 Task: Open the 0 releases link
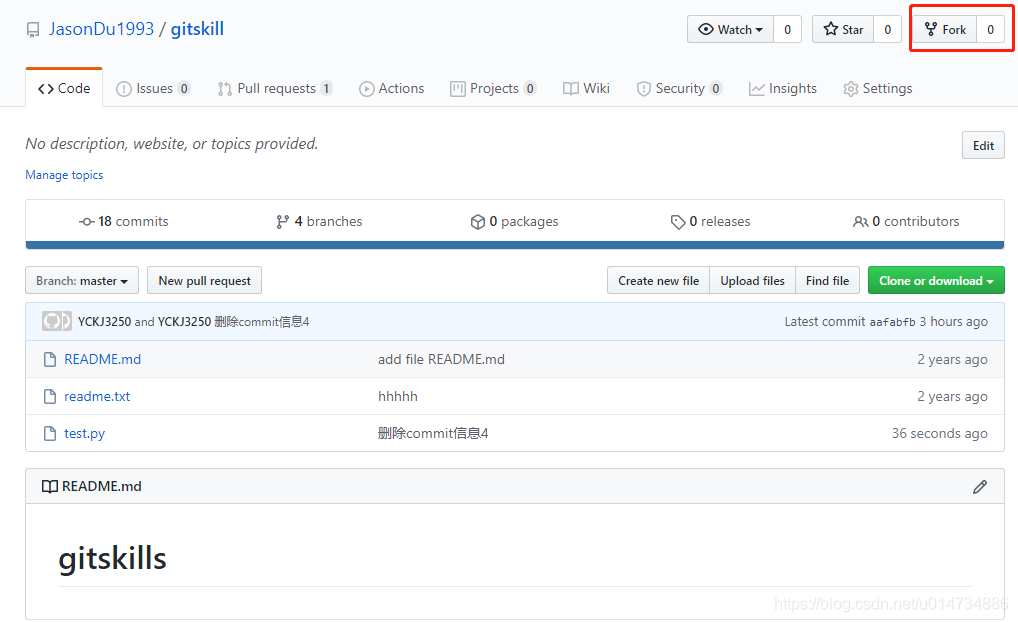coord(710,221)
